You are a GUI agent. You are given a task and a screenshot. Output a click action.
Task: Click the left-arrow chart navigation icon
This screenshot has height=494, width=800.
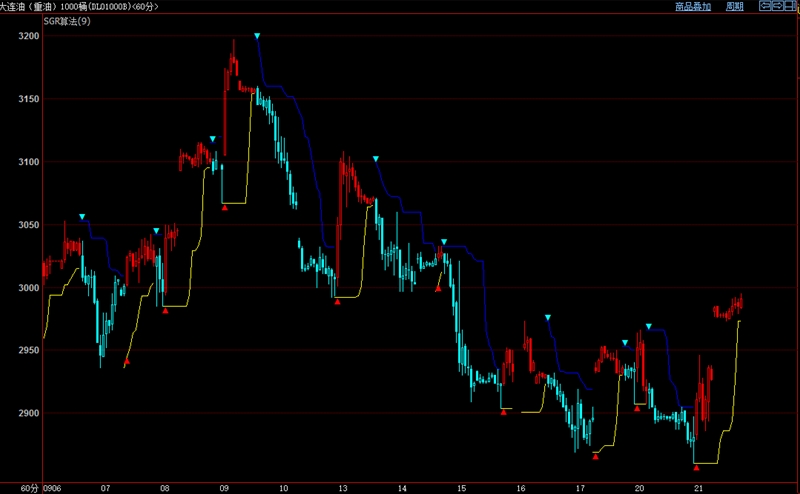click(765, 6)
